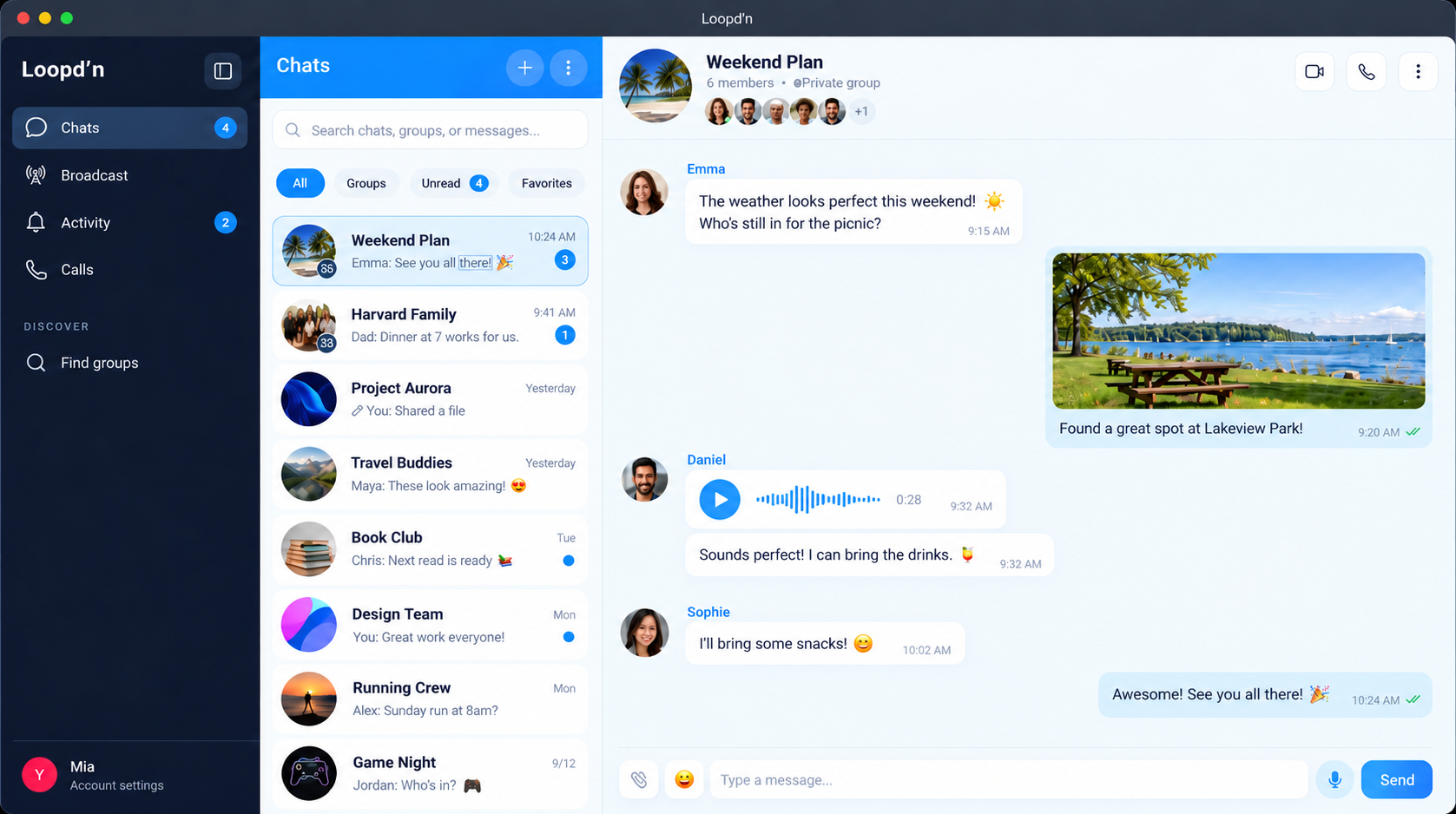Open Harvard Family chat

click(431, 325)
